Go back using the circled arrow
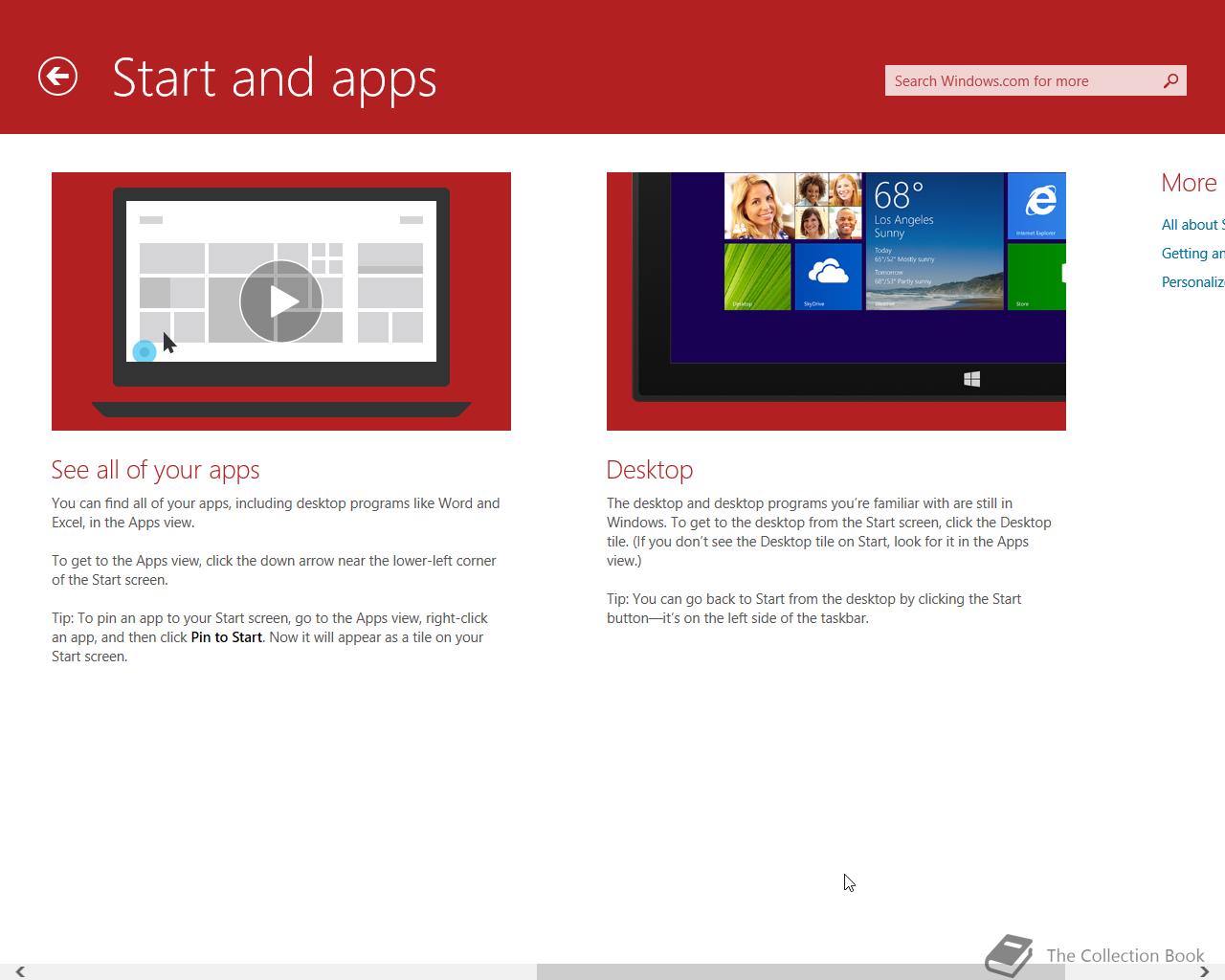1225x980 pixels. coord(57,77)
